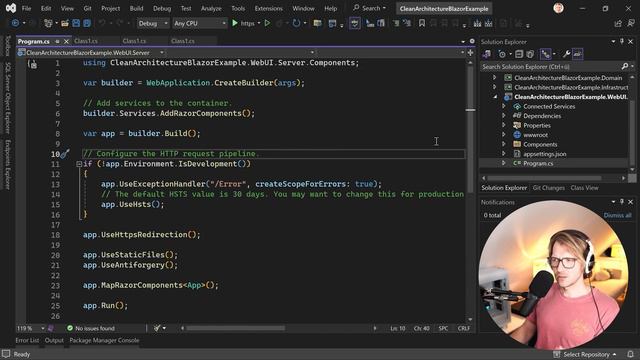Open the Debug configuration dropdown
The height and width of the screenshot is (360, 640).
(x=153, y=24)
